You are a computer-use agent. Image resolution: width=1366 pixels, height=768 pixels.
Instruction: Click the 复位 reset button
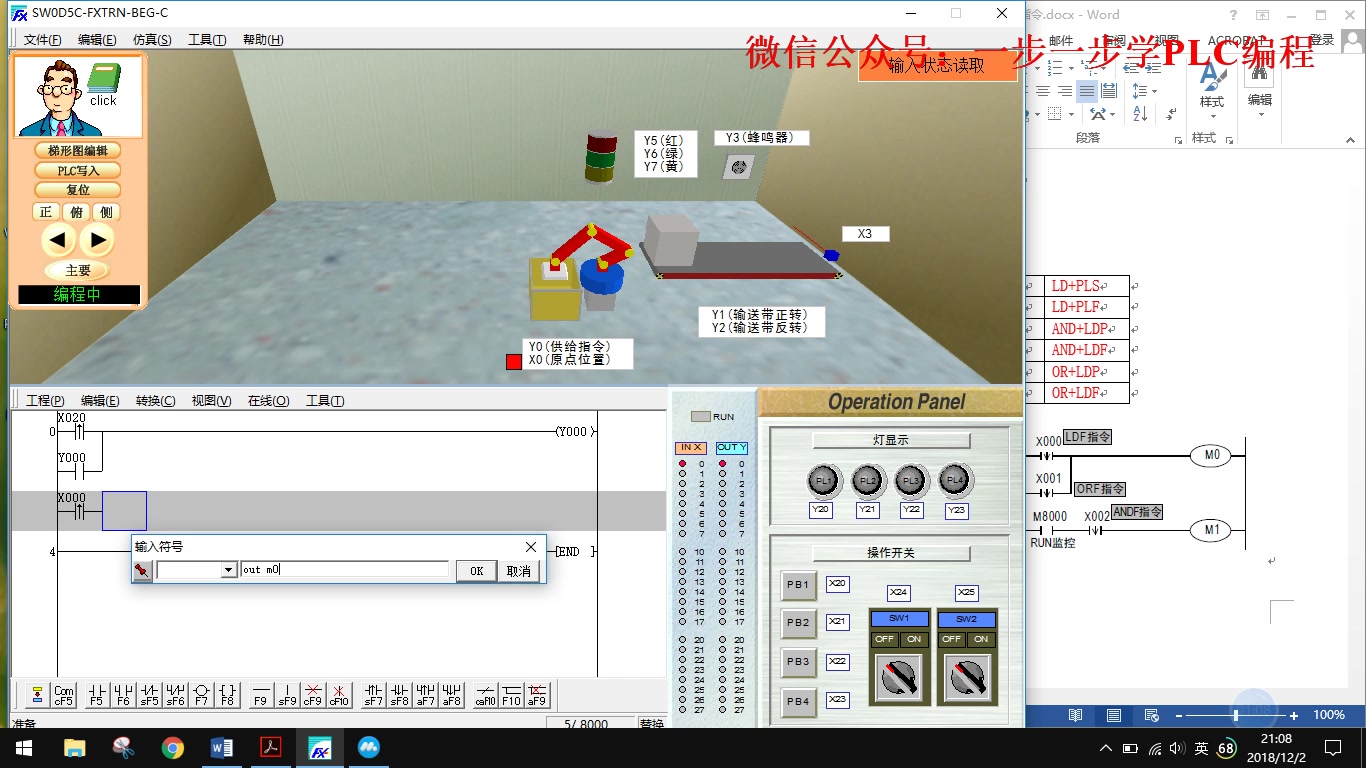78,190
